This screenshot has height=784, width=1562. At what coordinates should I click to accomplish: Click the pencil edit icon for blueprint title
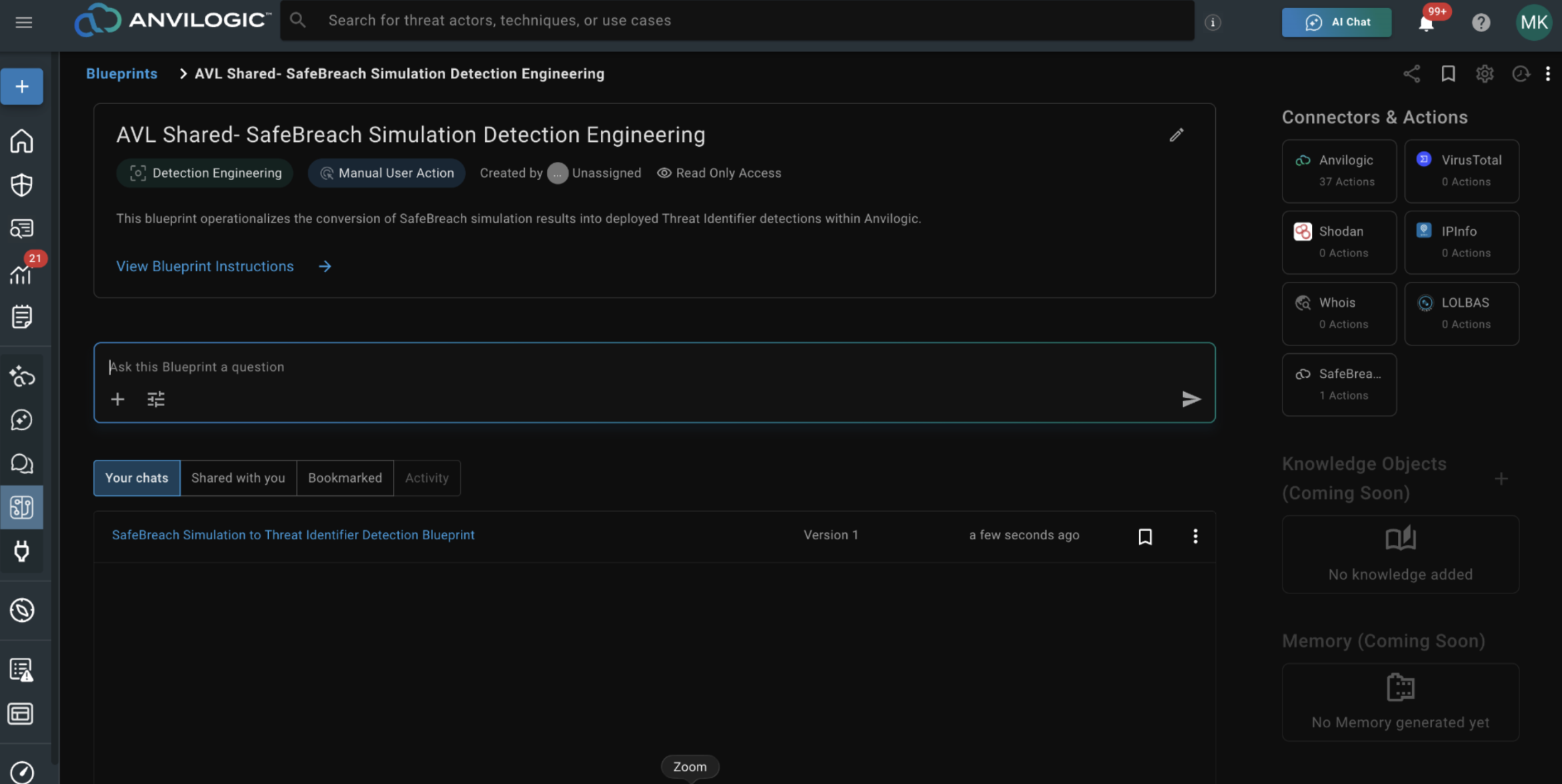(x=1177, y=135)
